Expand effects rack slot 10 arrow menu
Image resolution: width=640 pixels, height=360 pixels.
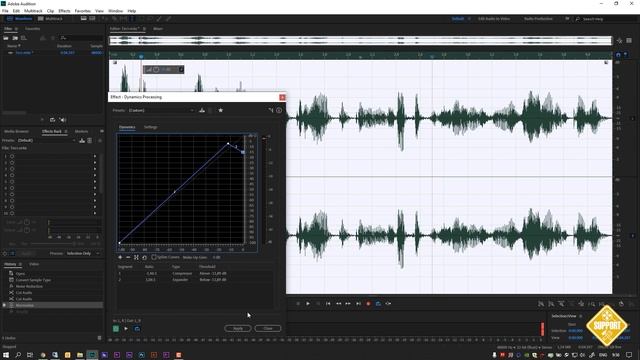(95, 213)
